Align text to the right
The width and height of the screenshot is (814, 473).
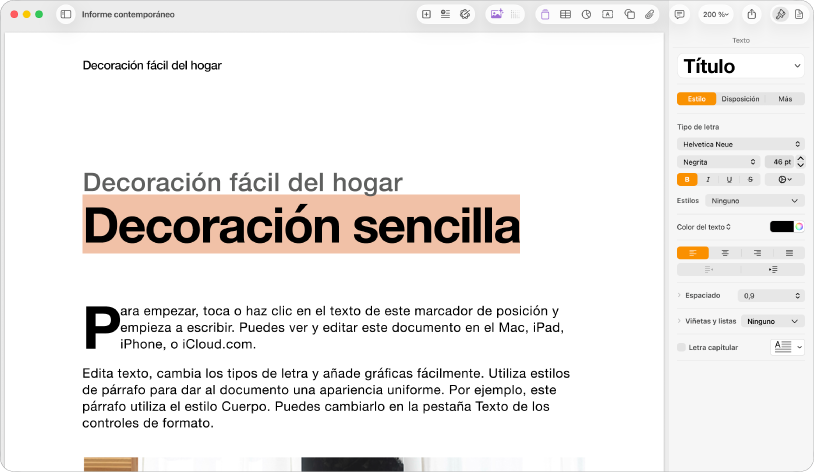pos(757,253)
